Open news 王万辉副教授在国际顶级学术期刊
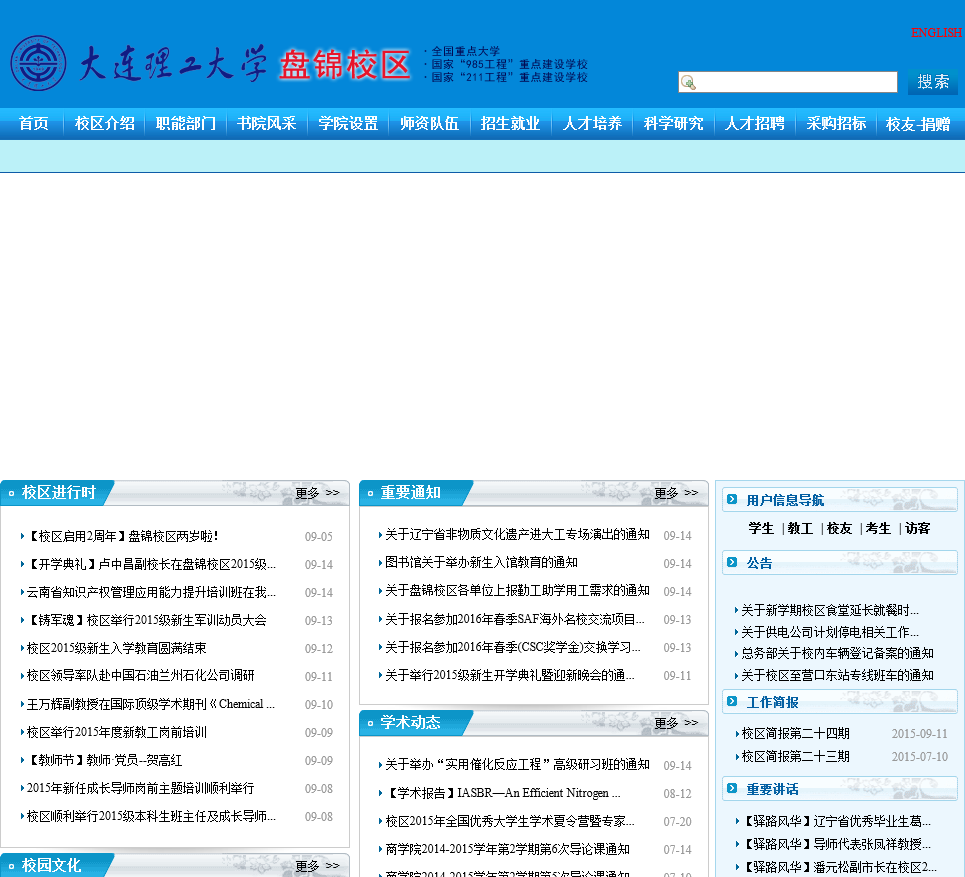The height and width of the screenshot is (877, 965). pyautogui.click(x=151, y=704)
